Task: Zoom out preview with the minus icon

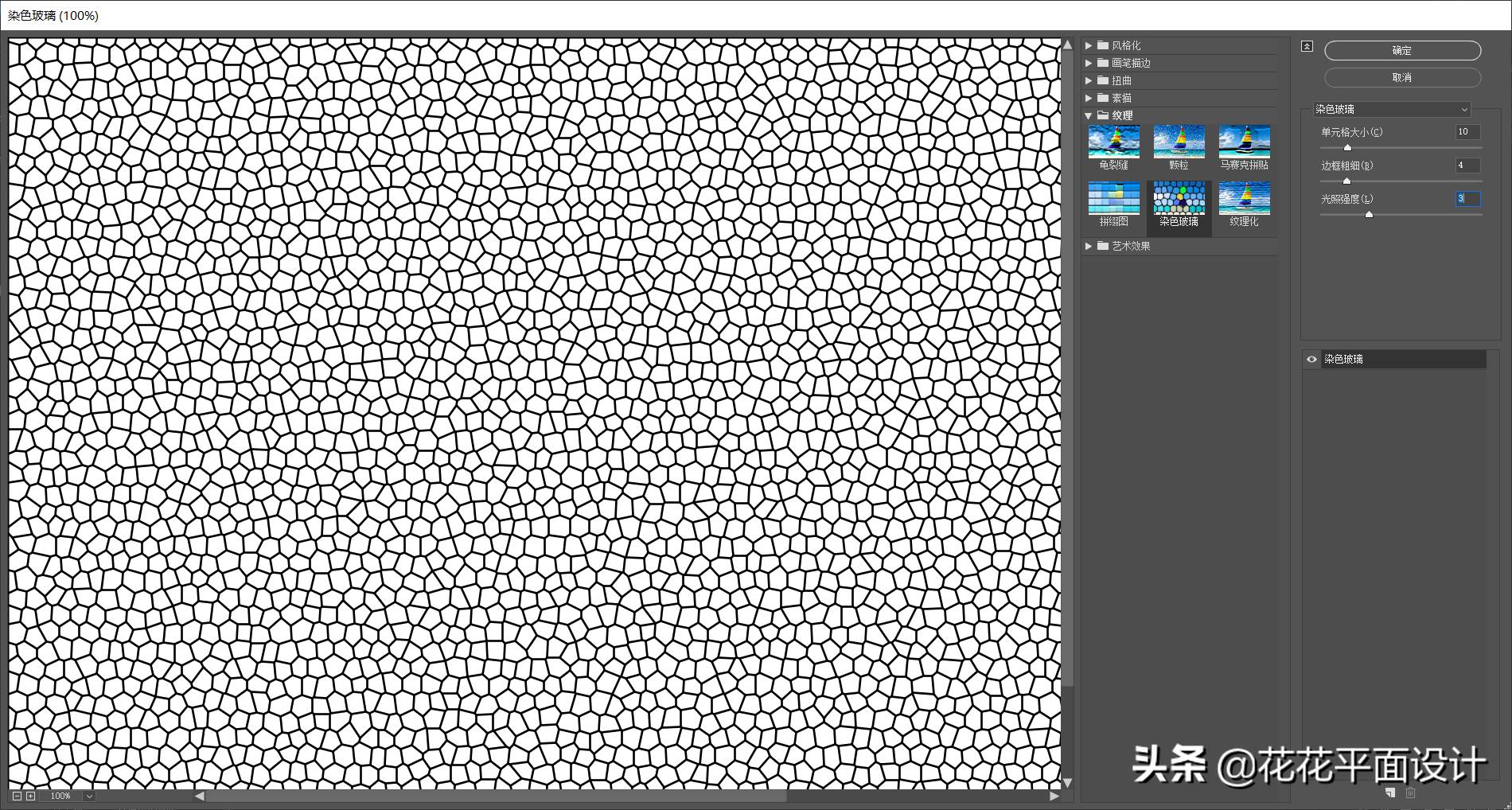Action: click(x=17, y=796)
